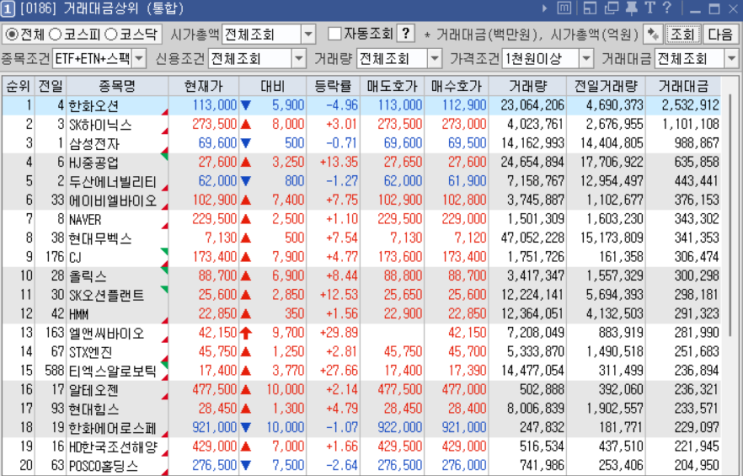Select the 코스닥 radio button
Image resolution: width=743 pixels, height=476 pixels.
pyautogui.click(x=111, y=34)
